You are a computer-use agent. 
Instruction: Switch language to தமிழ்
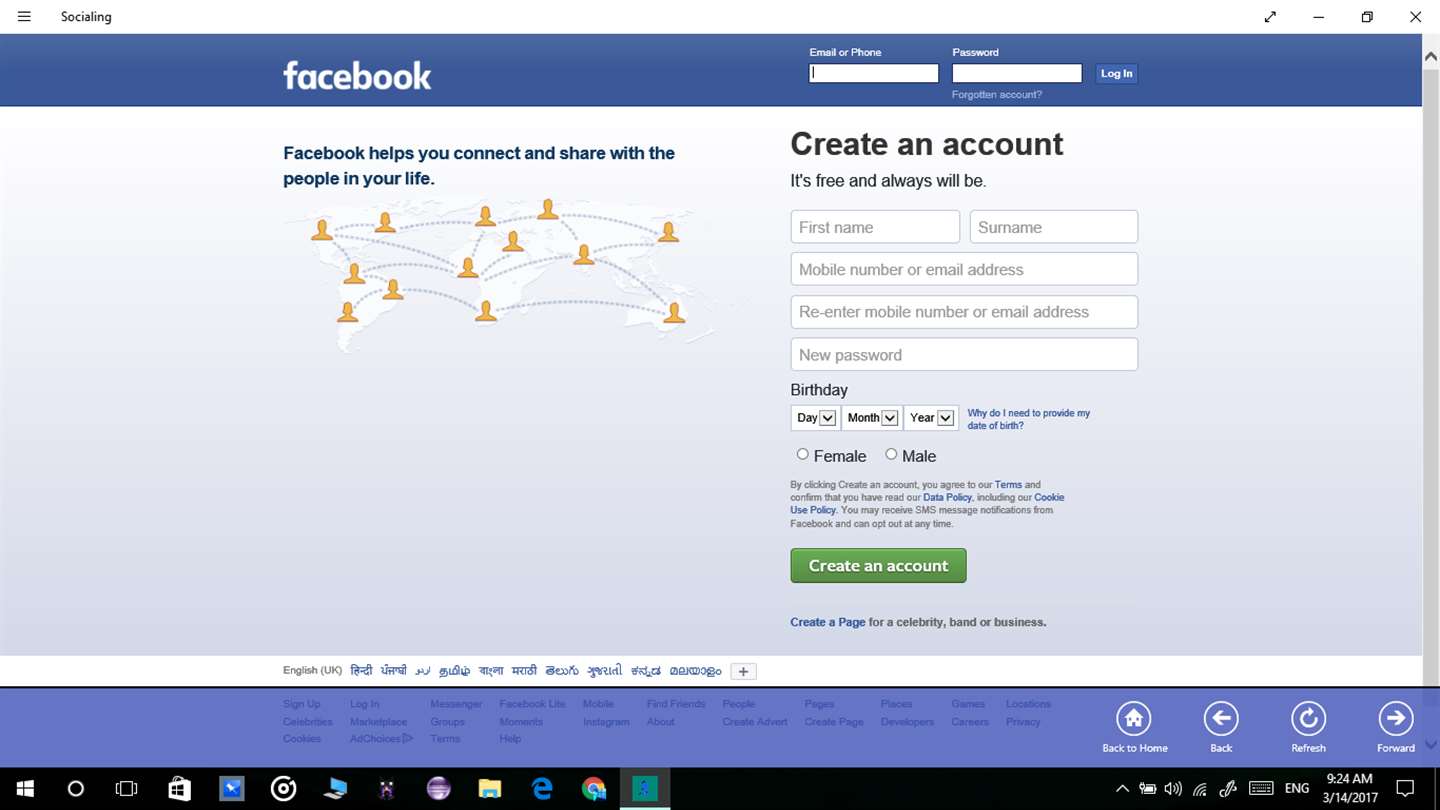coord(454,671)
